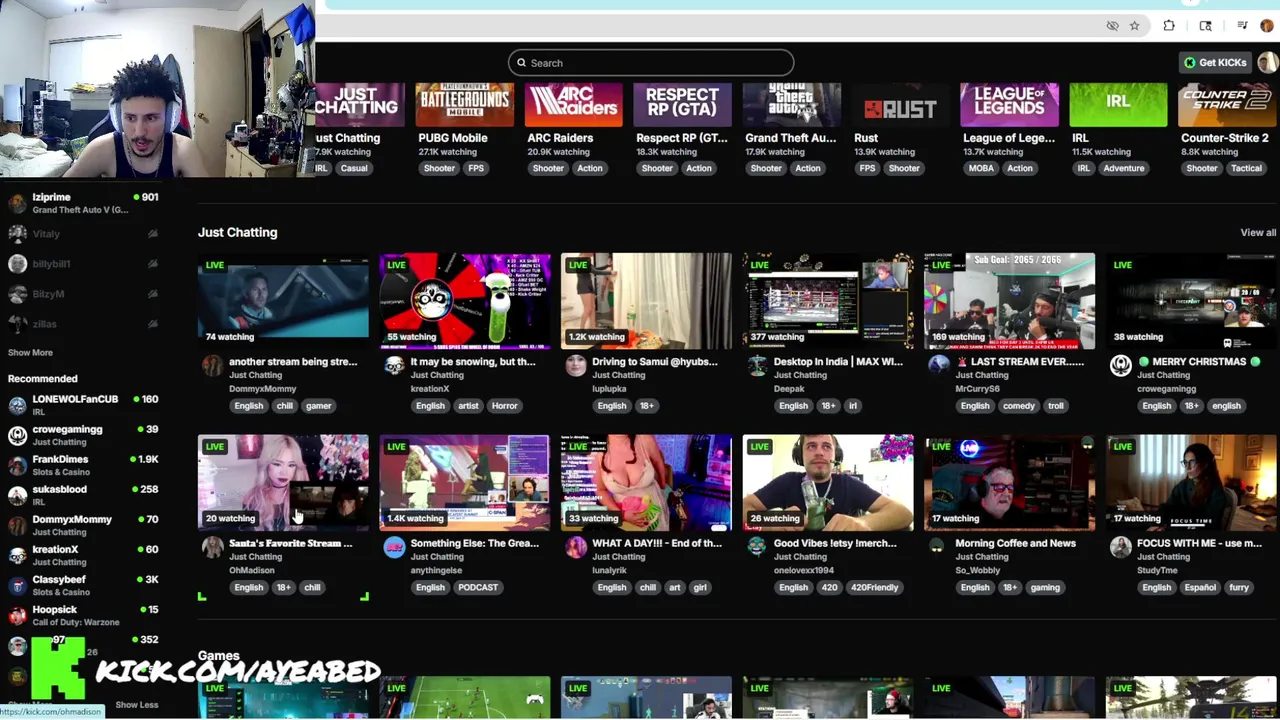Screen dimensions: 1280x720
Task: Open the browser profile avatar
Action: tap(1267, 26)
